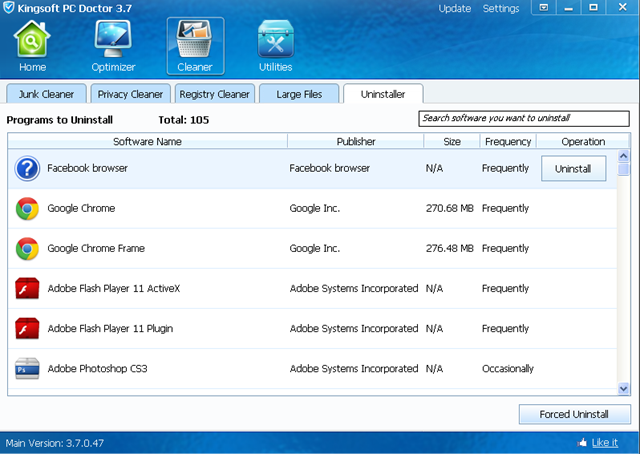Viewport: 640px width, 454px height.
Task: Click the Adobe Photoshop CS3 icon
Action: (27, 369)
